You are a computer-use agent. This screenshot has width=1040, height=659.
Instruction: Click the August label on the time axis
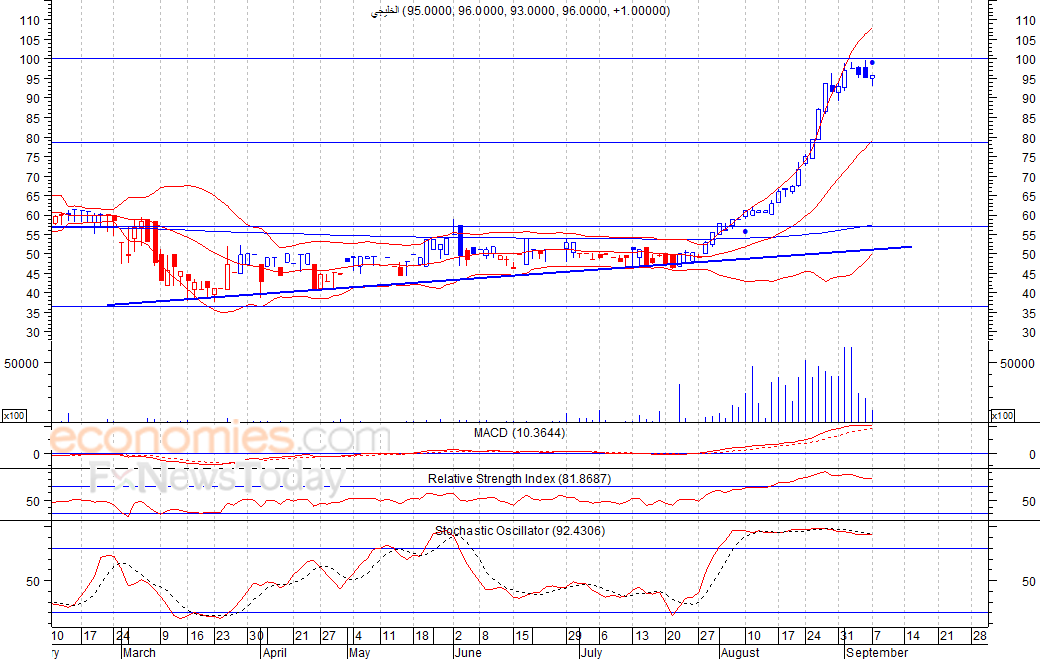click(x=740, y=652)
